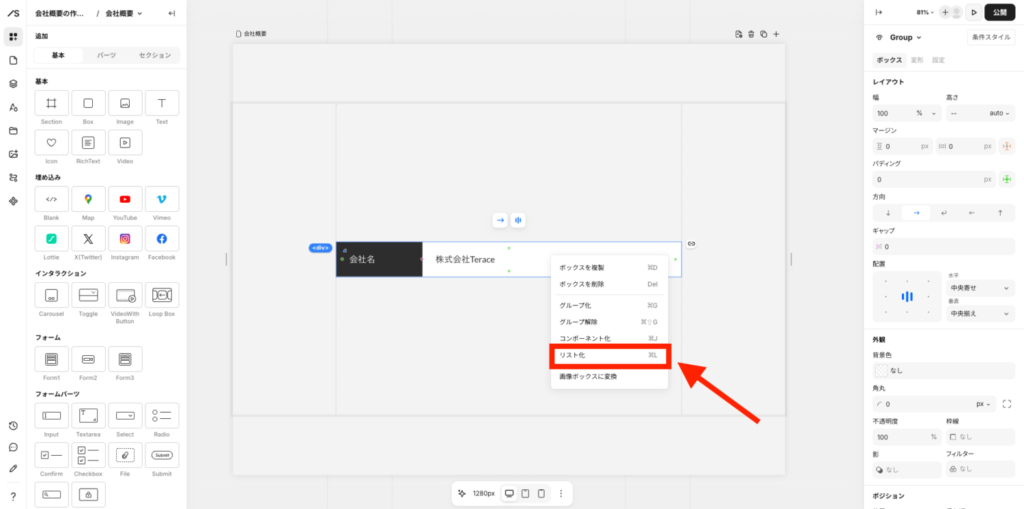Click the Section element icon
This screenshot has height=509, width=1024.
coord(51,103)
